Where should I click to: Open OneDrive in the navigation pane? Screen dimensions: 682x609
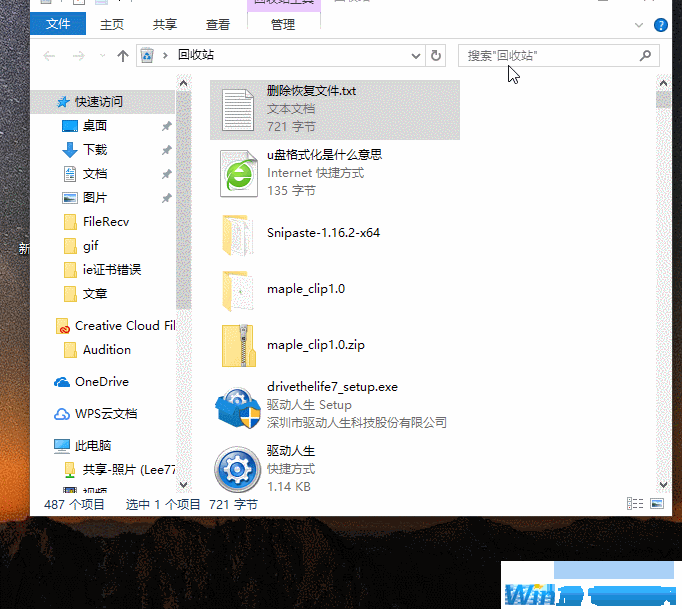click(101, 382)
